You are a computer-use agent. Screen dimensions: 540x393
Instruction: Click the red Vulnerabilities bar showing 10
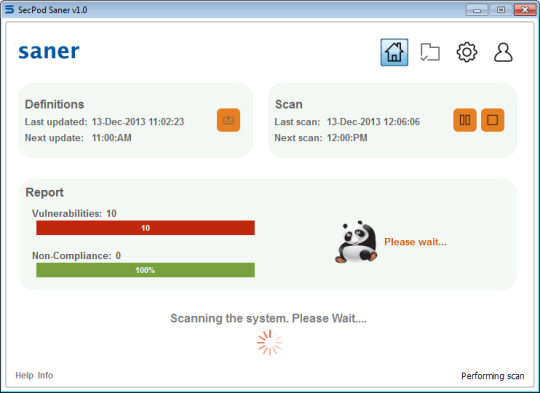(145, 228)
